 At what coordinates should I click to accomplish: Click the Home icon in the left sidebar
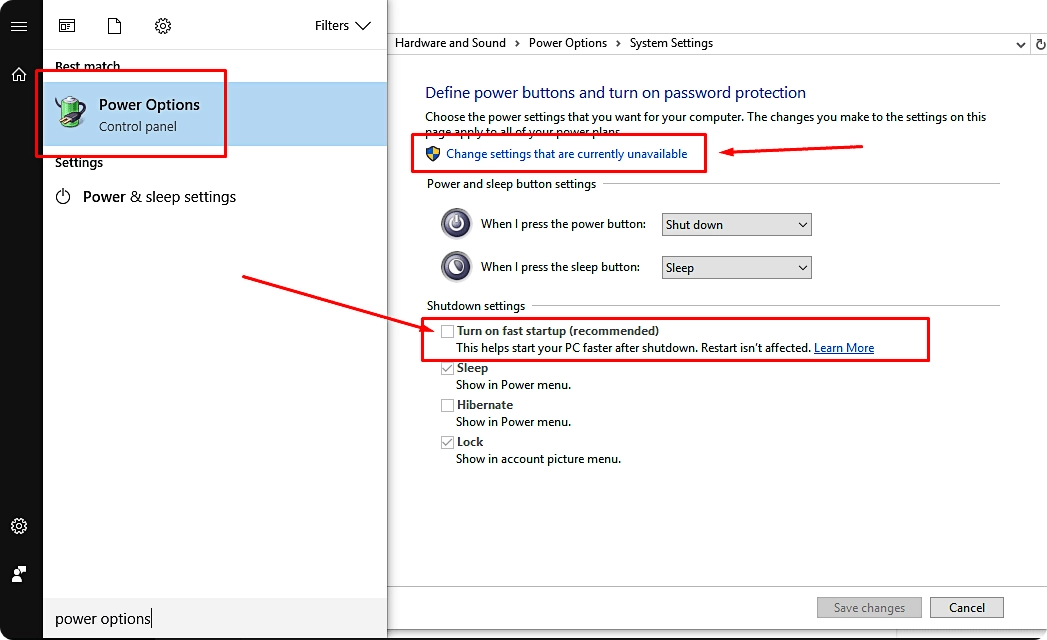coord(19,74)
